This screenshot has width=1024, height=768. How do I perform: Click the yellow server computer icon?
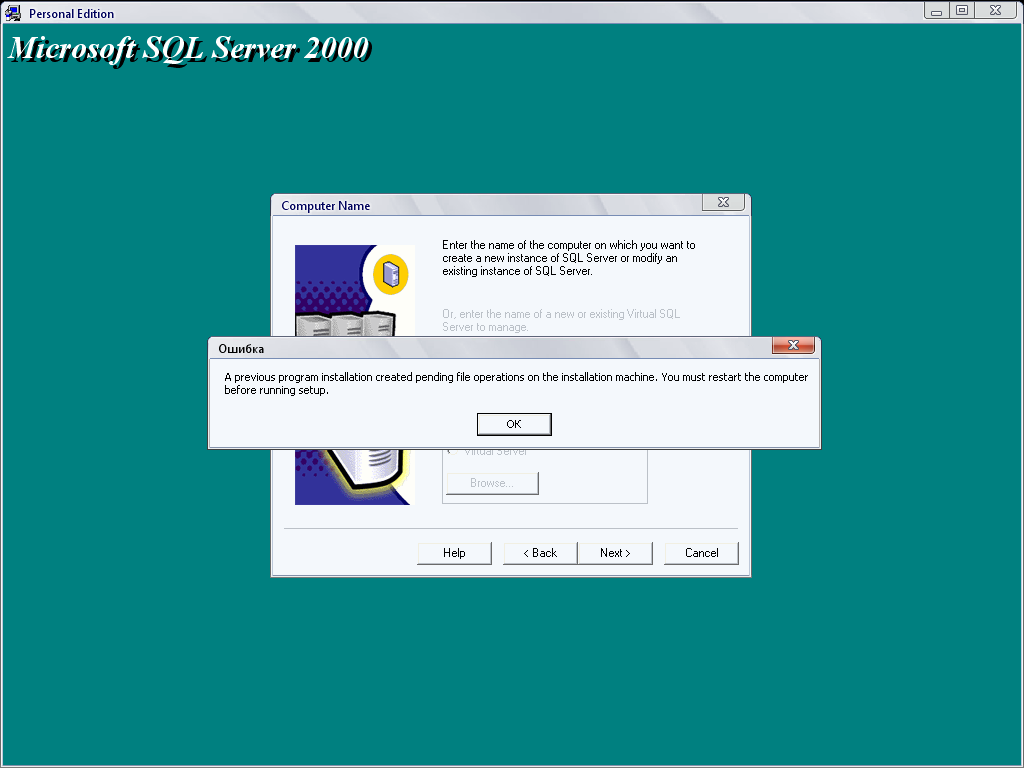coord(391,274)
